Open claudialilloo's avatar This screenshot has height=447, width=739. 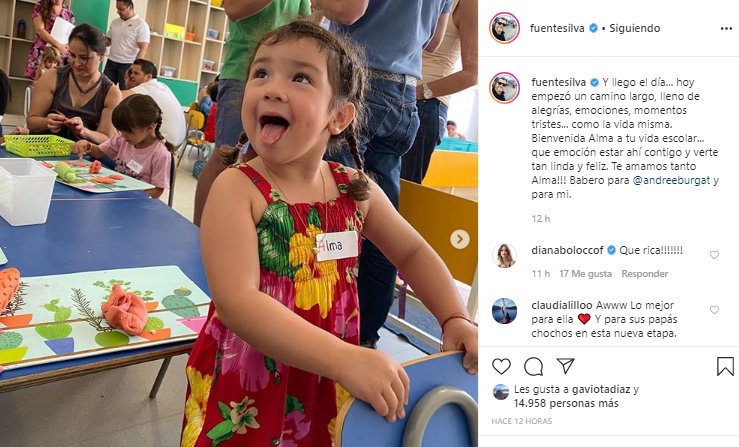pos(504,311)
